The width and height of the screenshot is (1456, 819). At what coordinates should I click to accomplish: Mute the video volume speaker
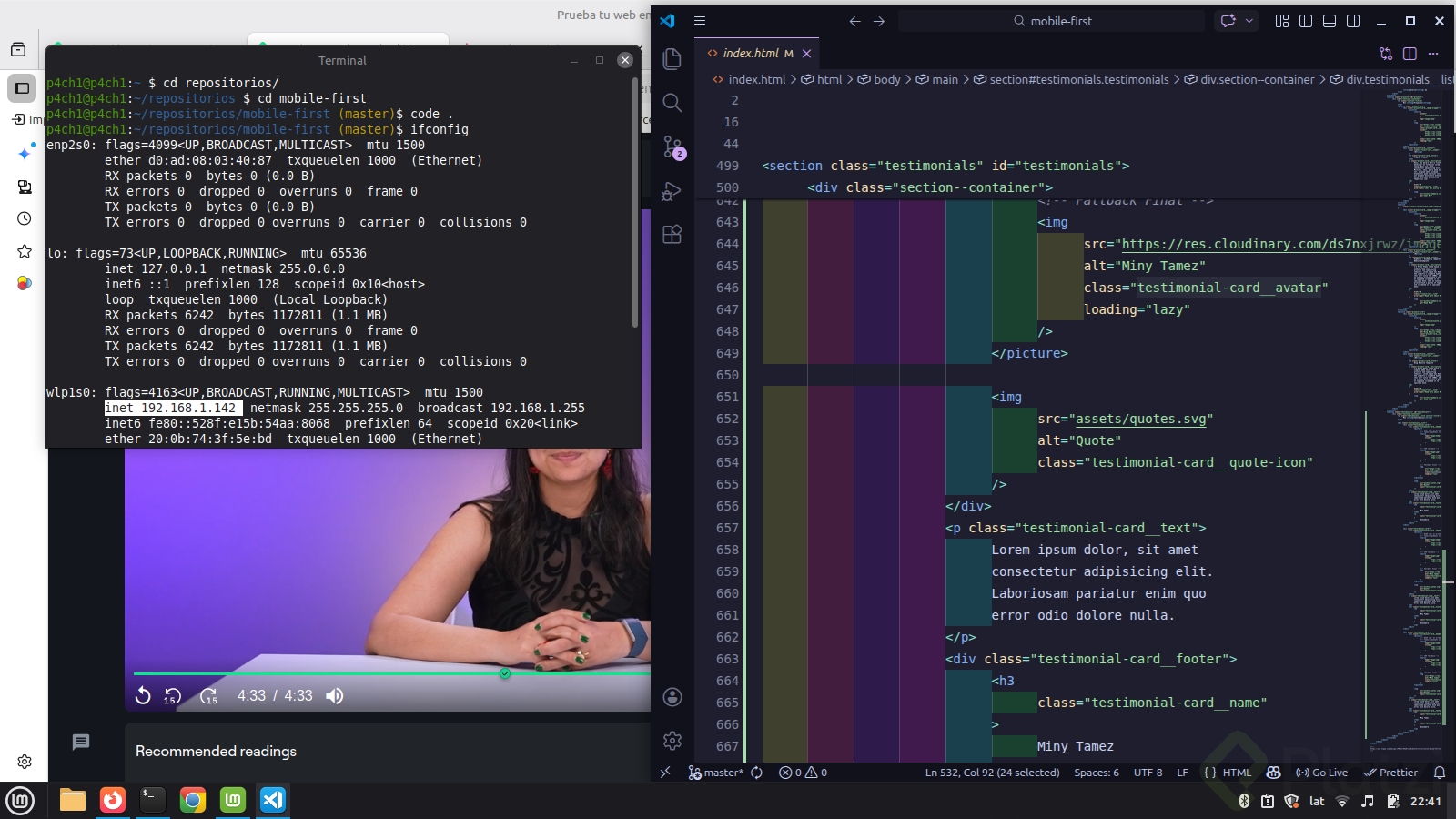(x=335, y=696)
